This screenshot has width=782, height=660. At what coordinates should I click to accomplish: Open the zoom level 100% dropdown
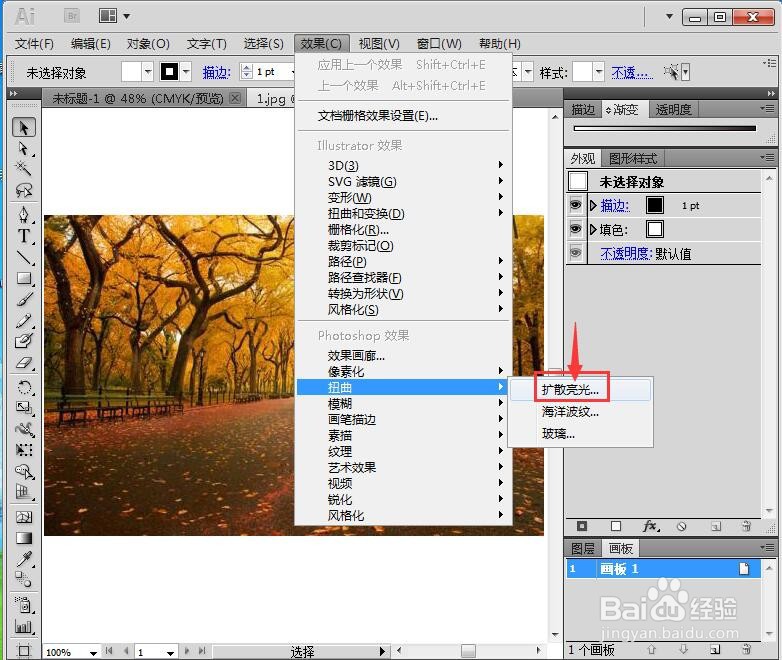[93, 652]
